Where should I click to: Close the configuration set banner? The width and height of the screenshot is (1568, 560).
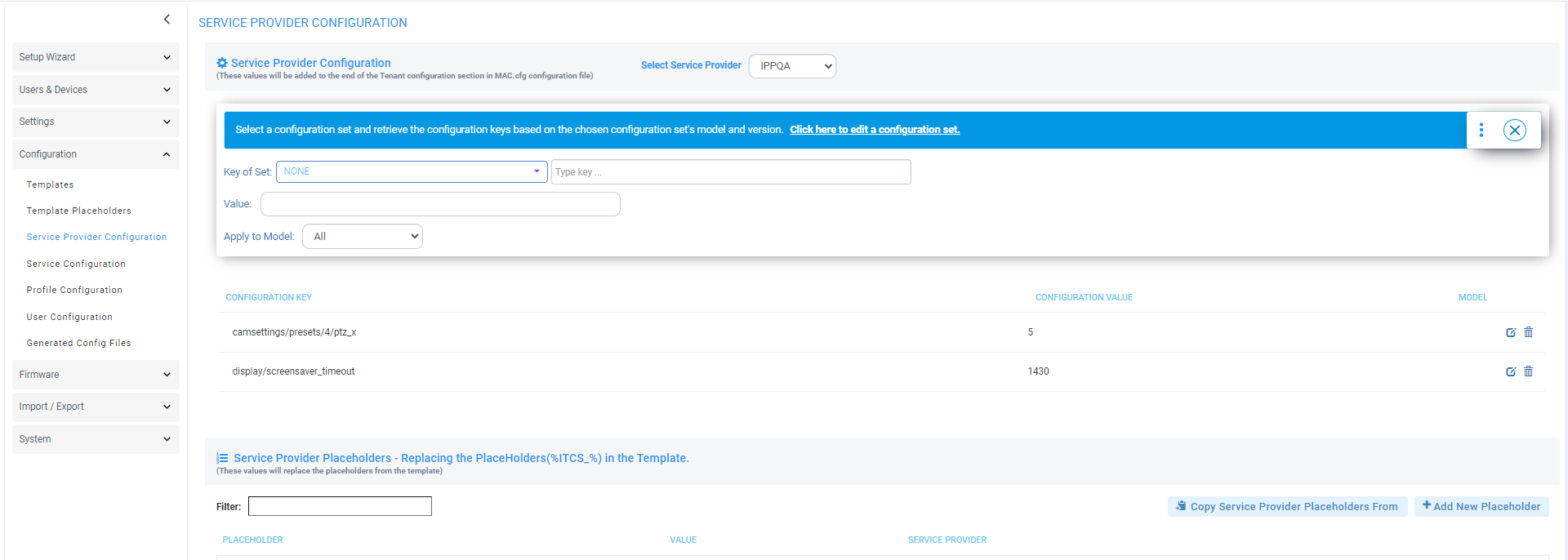pos(1515,131)
